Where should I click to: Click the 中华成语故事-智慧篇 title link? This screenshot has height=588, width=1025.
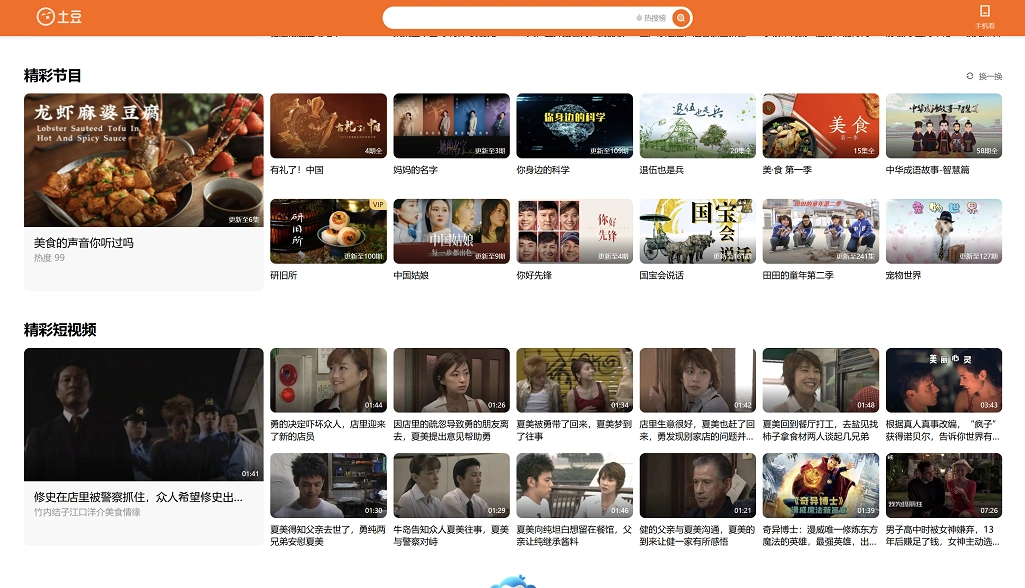(x=927, y=170)
